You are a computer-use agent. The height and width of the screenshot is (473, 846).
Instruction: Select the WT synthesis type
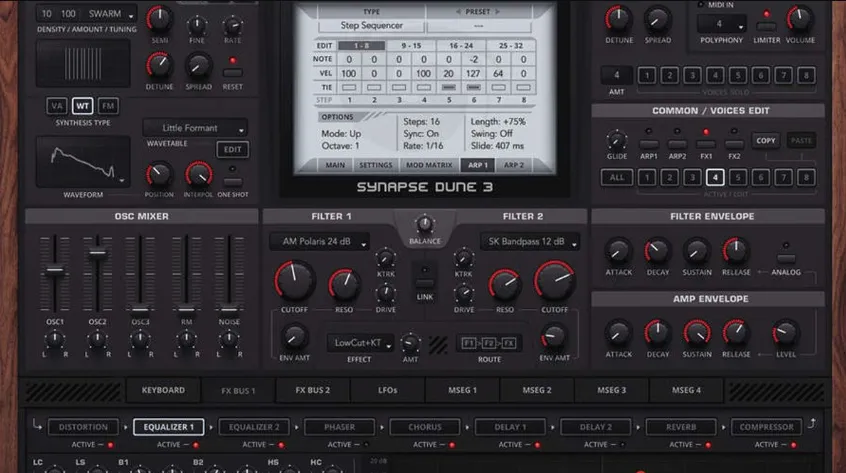click(83, 106)
